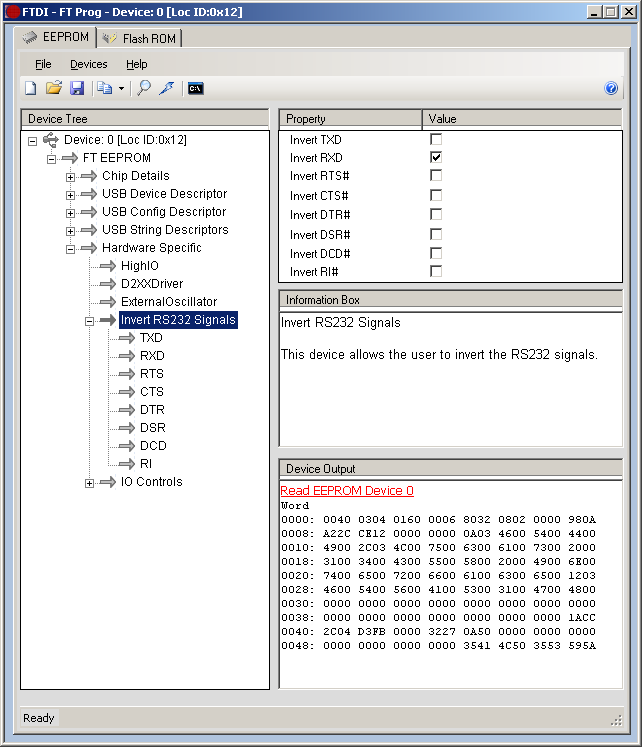Select the FT EEPROM tree item
Image resolution: width=642 pixels, height=747 pixels.
[x=117, y=158]
